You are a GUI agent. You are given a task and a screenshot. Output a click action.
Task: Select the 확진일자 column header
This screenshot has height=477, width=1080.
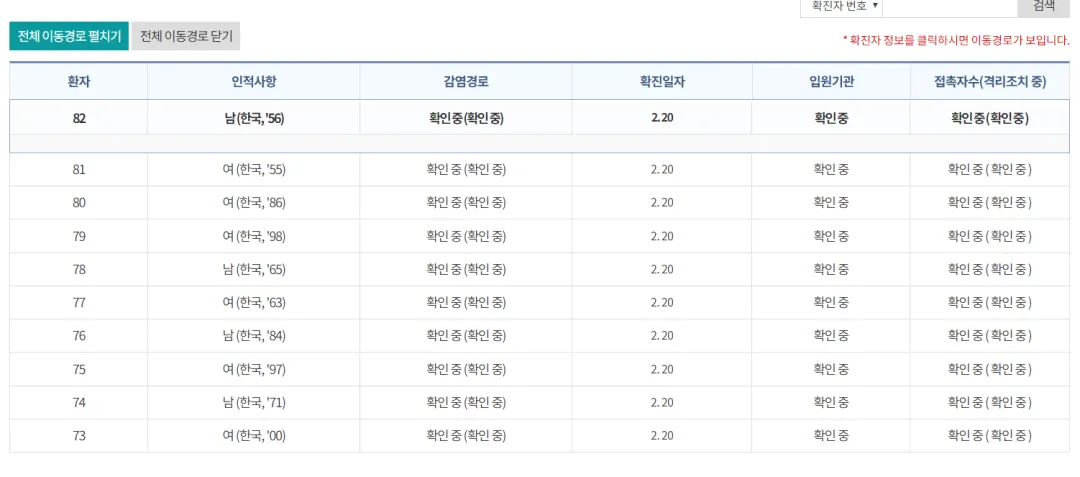(x=662, y=81)
